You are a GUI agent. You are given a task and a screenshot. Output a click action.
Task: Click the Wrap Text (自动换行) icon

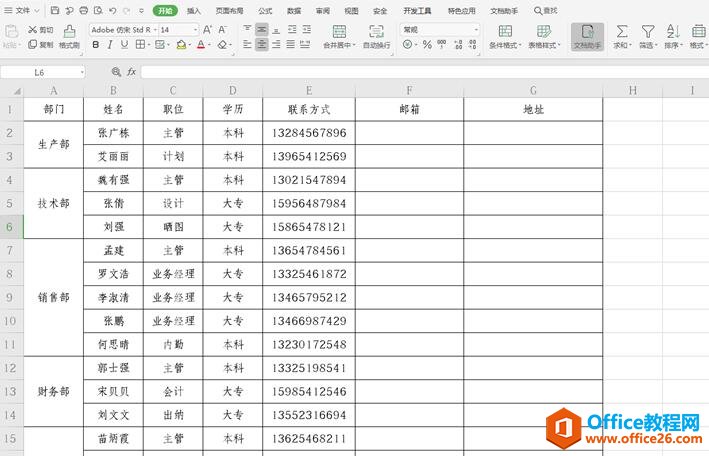click(x=376, y=32)
